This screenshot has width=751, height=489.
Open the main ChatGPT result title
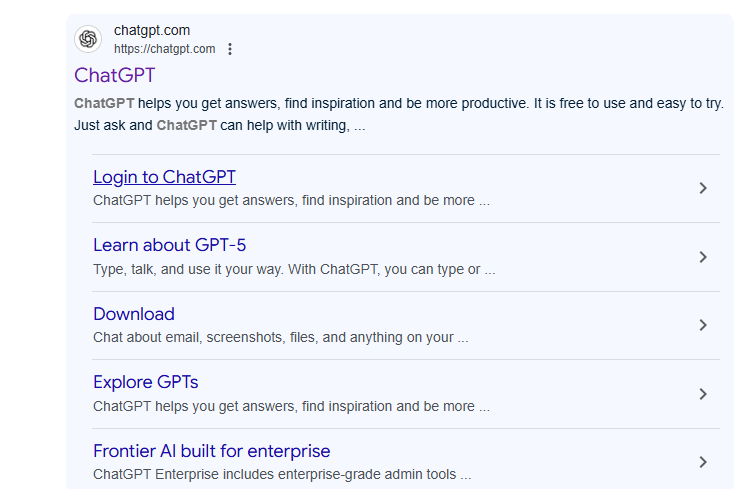pos(115,75)
